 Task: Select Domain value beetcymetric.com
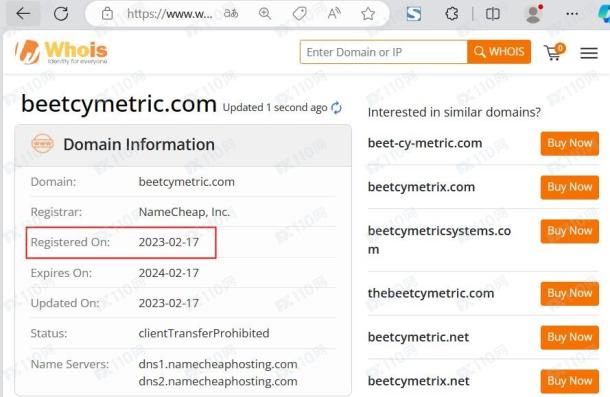pyautogui.click(x=187, y=182)
